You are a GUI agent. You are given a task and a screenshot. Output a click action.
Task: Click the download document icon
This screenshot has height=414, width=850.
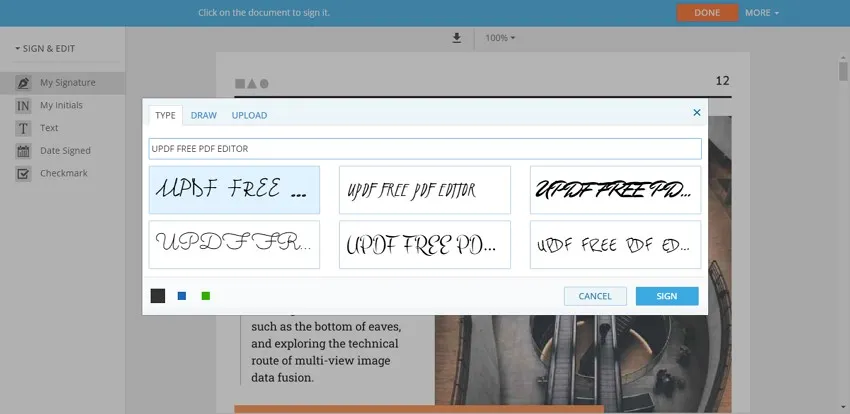456,37
